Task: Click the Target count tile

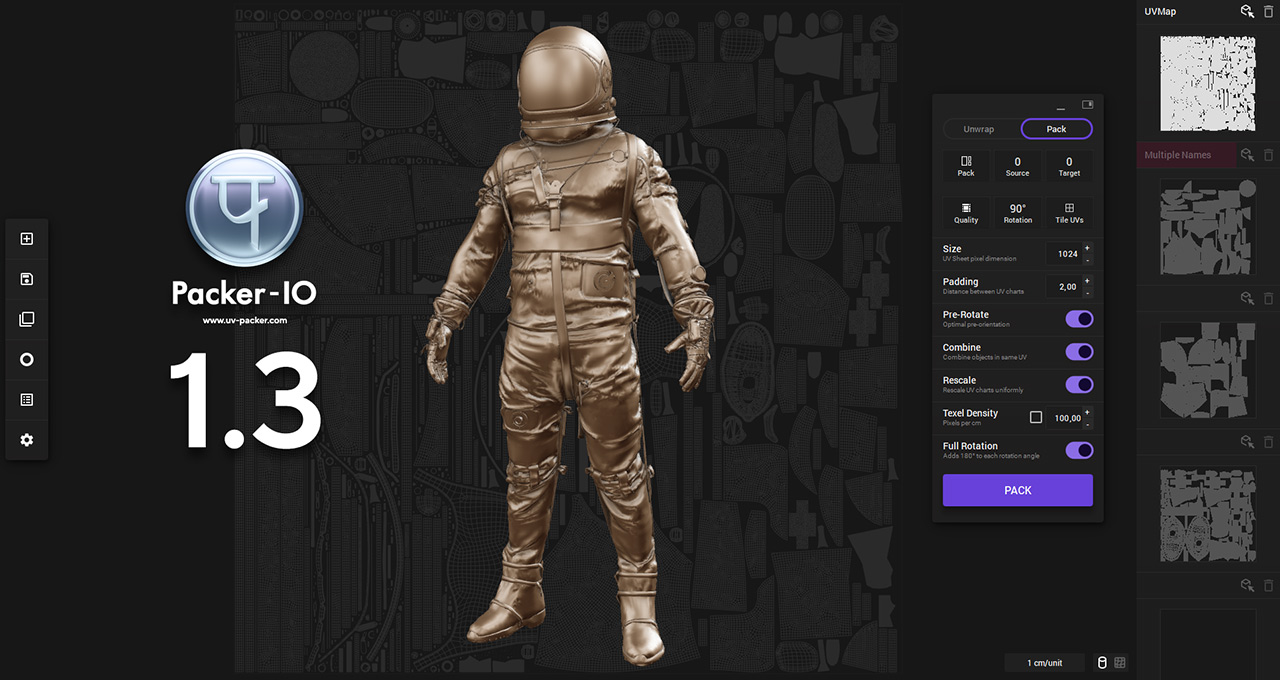Action: click(x=1069, y=166)
